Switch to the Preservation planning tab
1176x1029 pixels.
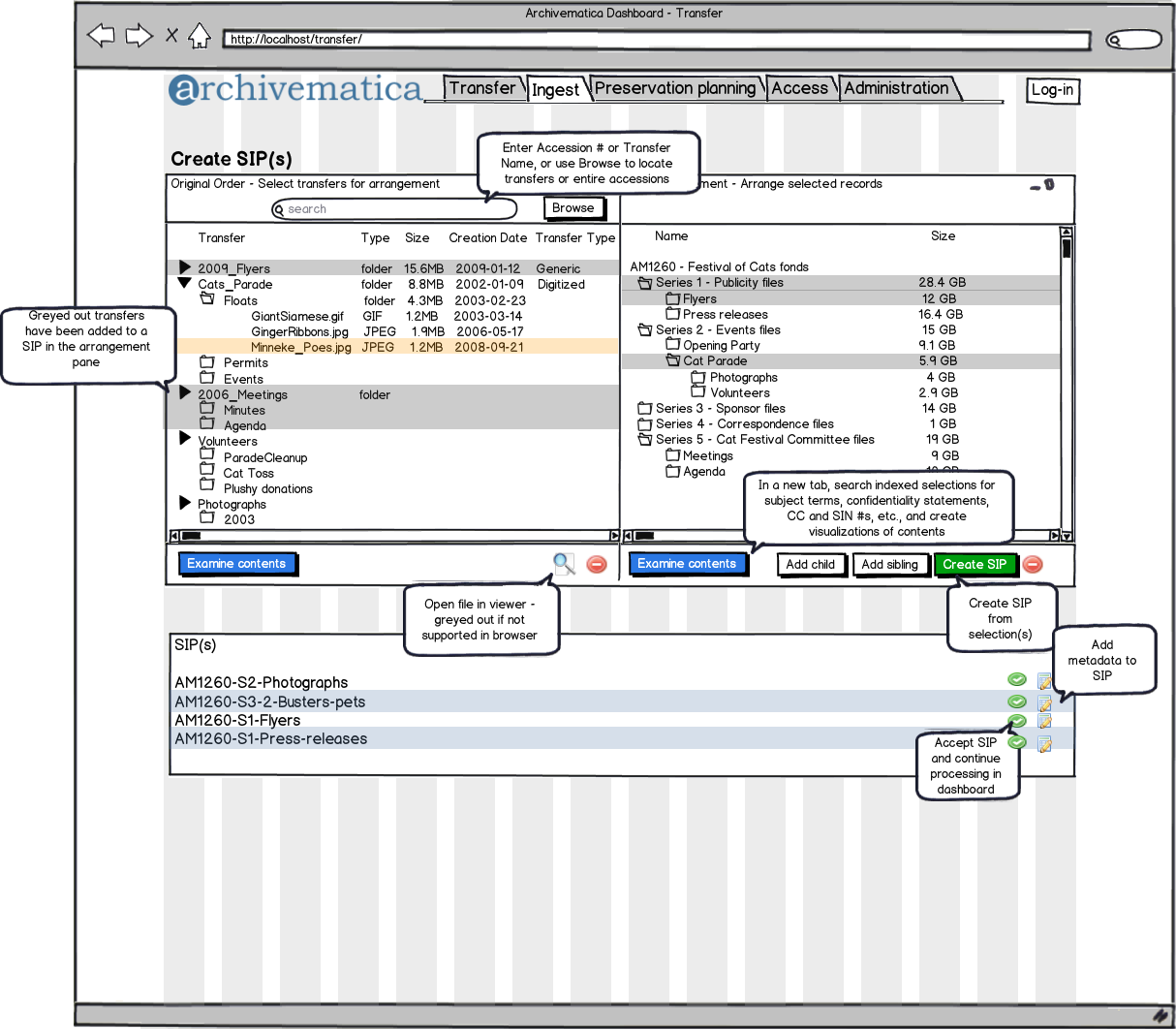675,88
